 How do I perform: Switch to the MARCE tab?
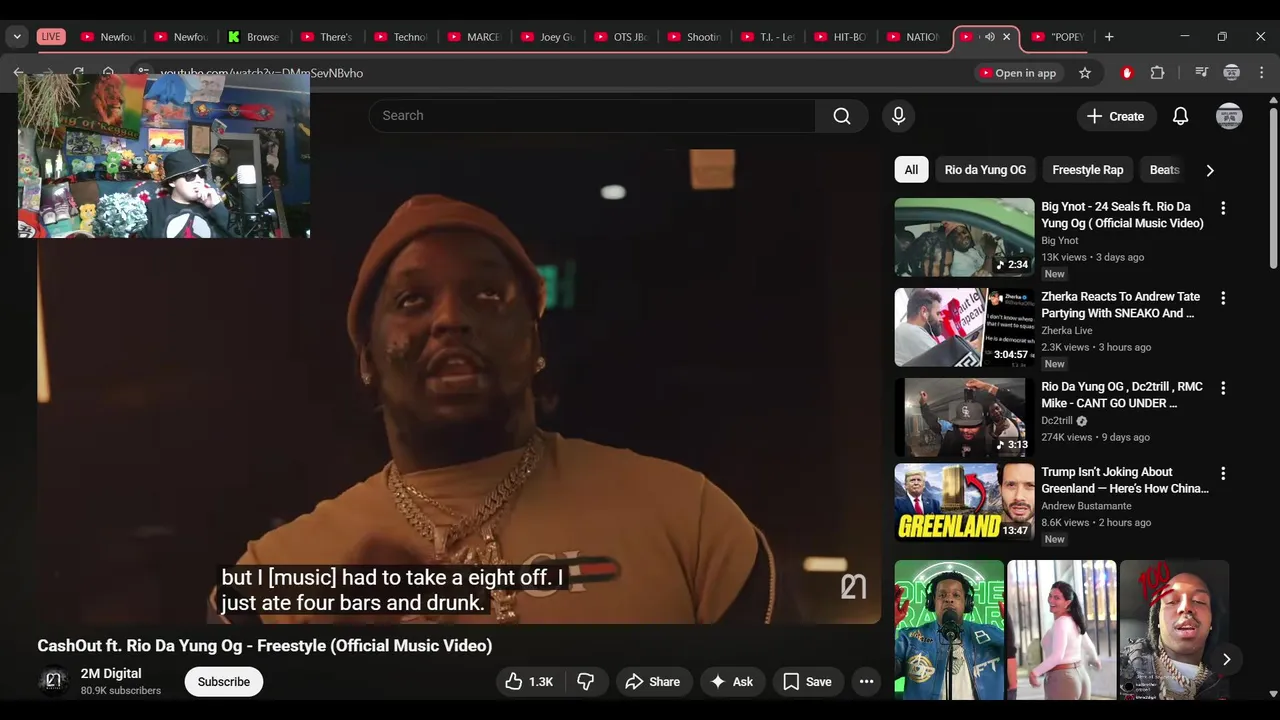click(x=474, y=37)
